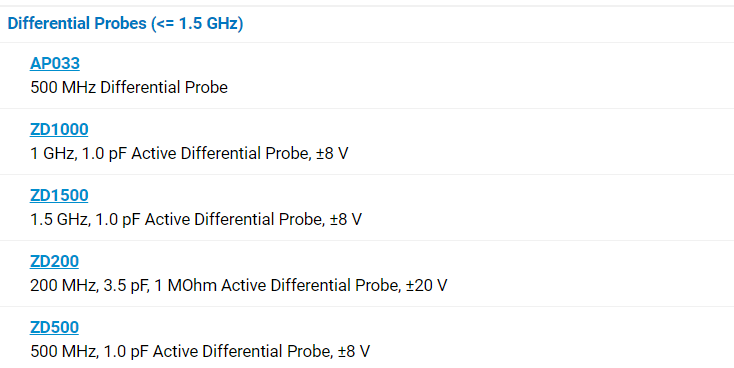Click the '±20 V' text in ZD200 row
This screenshot has height=368, width=734.
click(426, 286)
